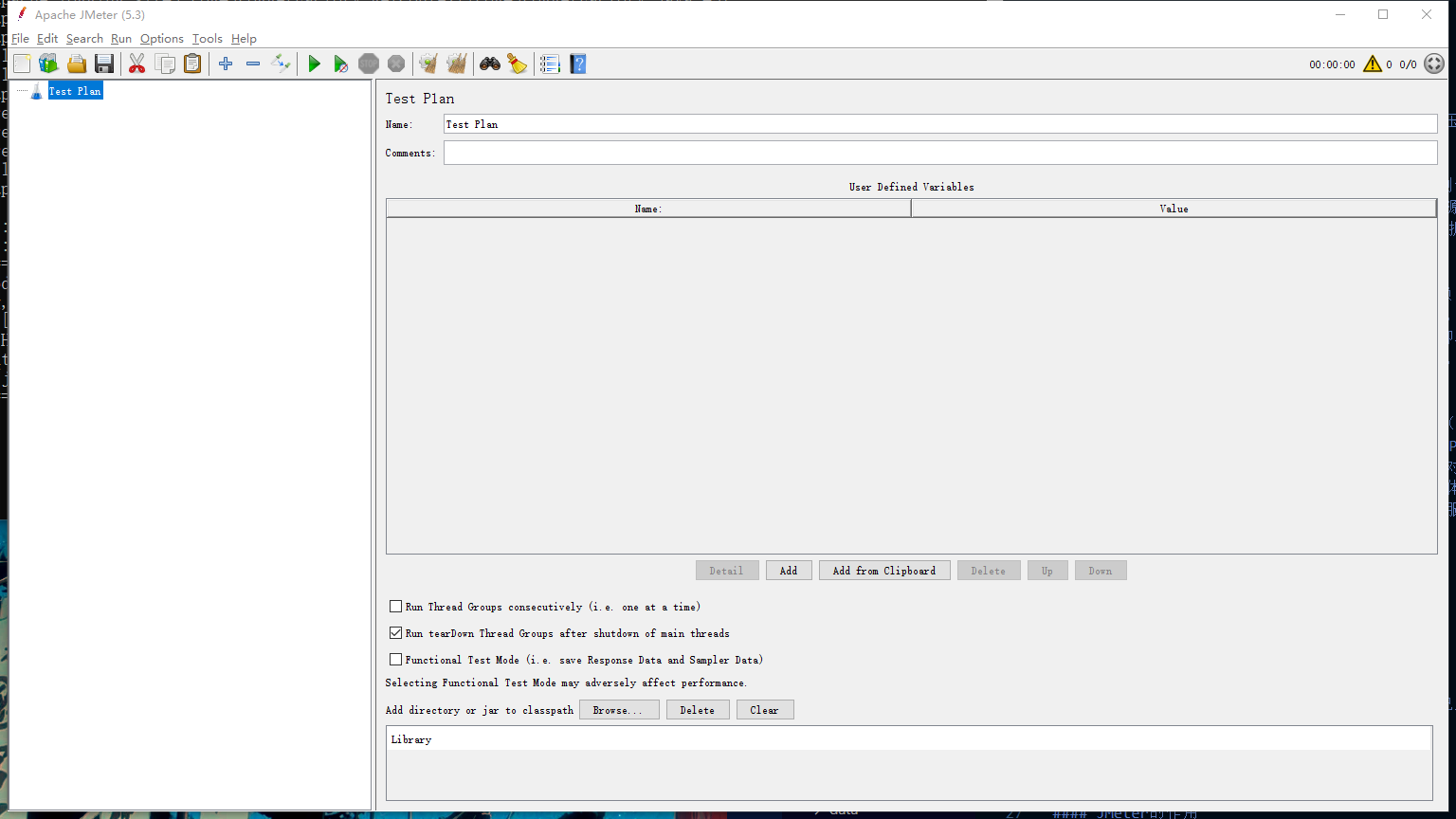The height and width of the screenshot is (819, 1456).
Task: Click the Comments text field
Action: pos(940,153)
